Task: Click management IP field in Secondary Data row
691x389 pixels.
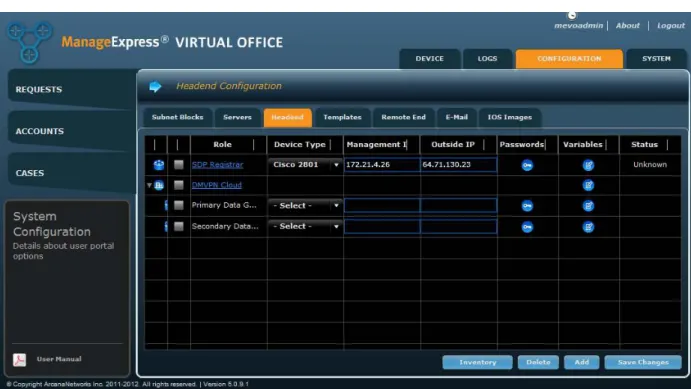Action: [x=382, y=226]
